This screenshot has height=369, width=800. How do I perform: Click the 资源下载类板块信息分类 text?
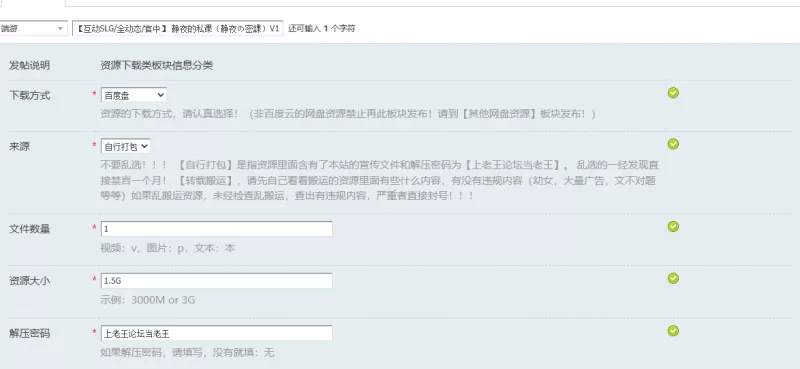pyautogui.click(x=157, y=65)
